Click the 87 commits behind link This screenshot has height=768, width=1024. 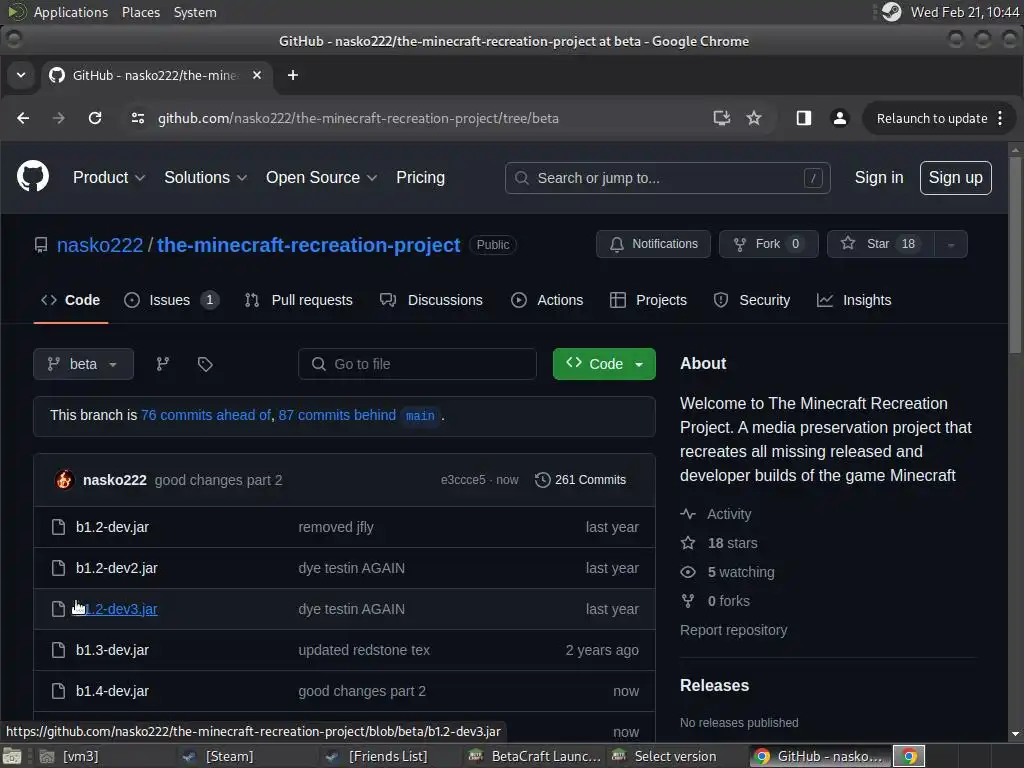click(x=337, y=415)
